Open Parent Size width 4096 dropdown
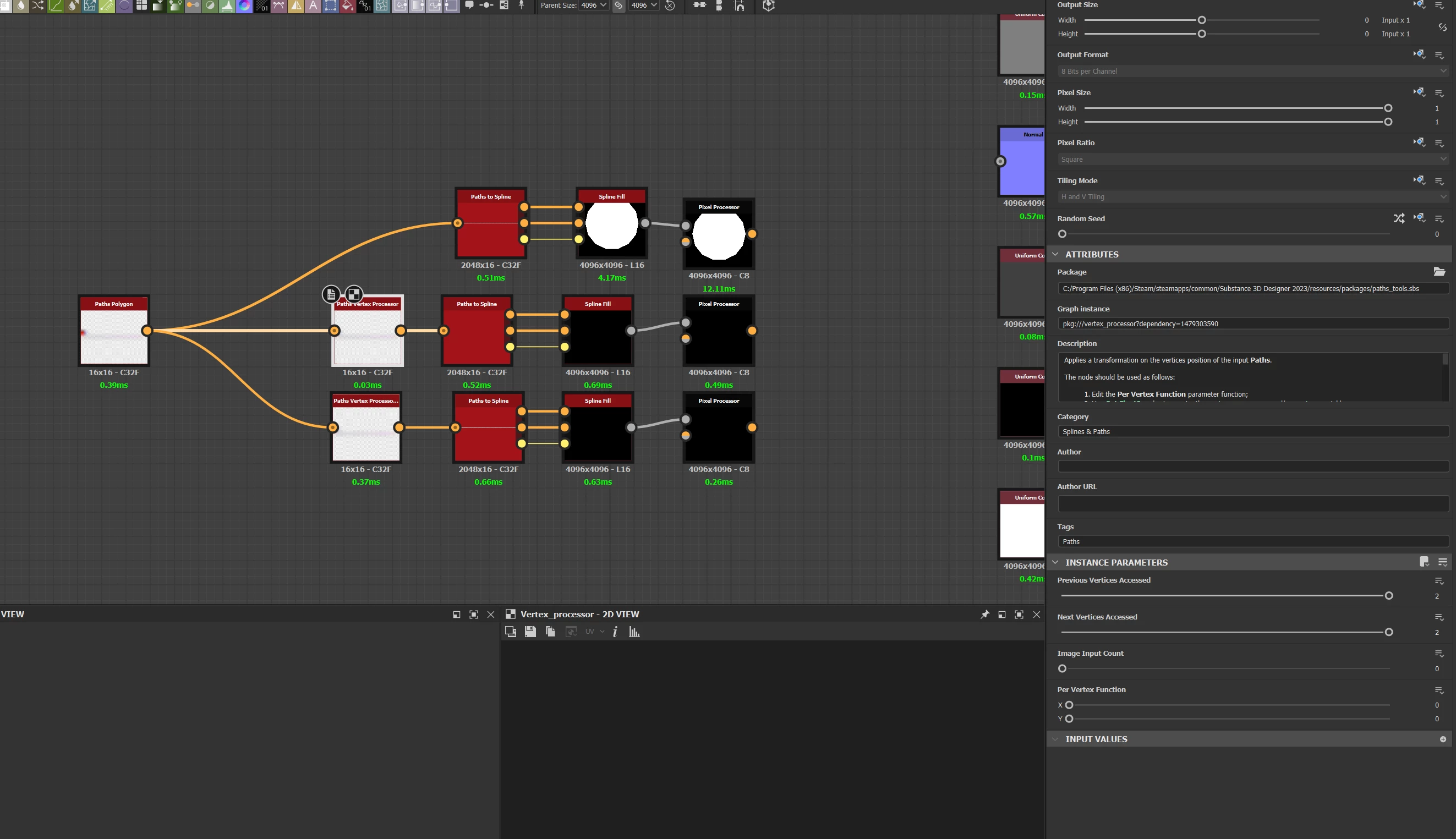Screen dimensions: 1456x839 pos(594,5)
